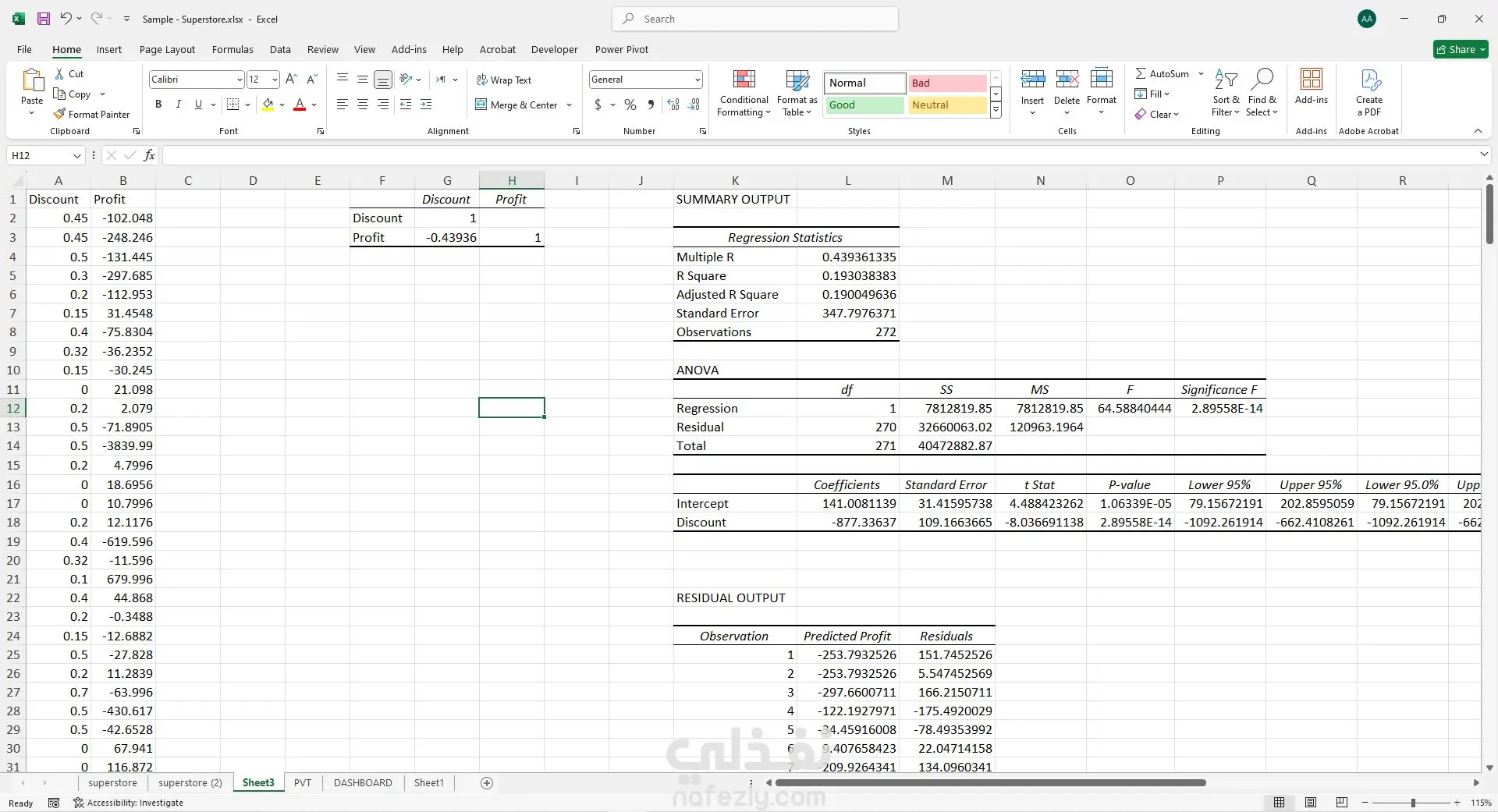Add a new sheet with plus icon
Image resolution: width=1498 pixels, height=812 pixels.
[x=487, y=783]
